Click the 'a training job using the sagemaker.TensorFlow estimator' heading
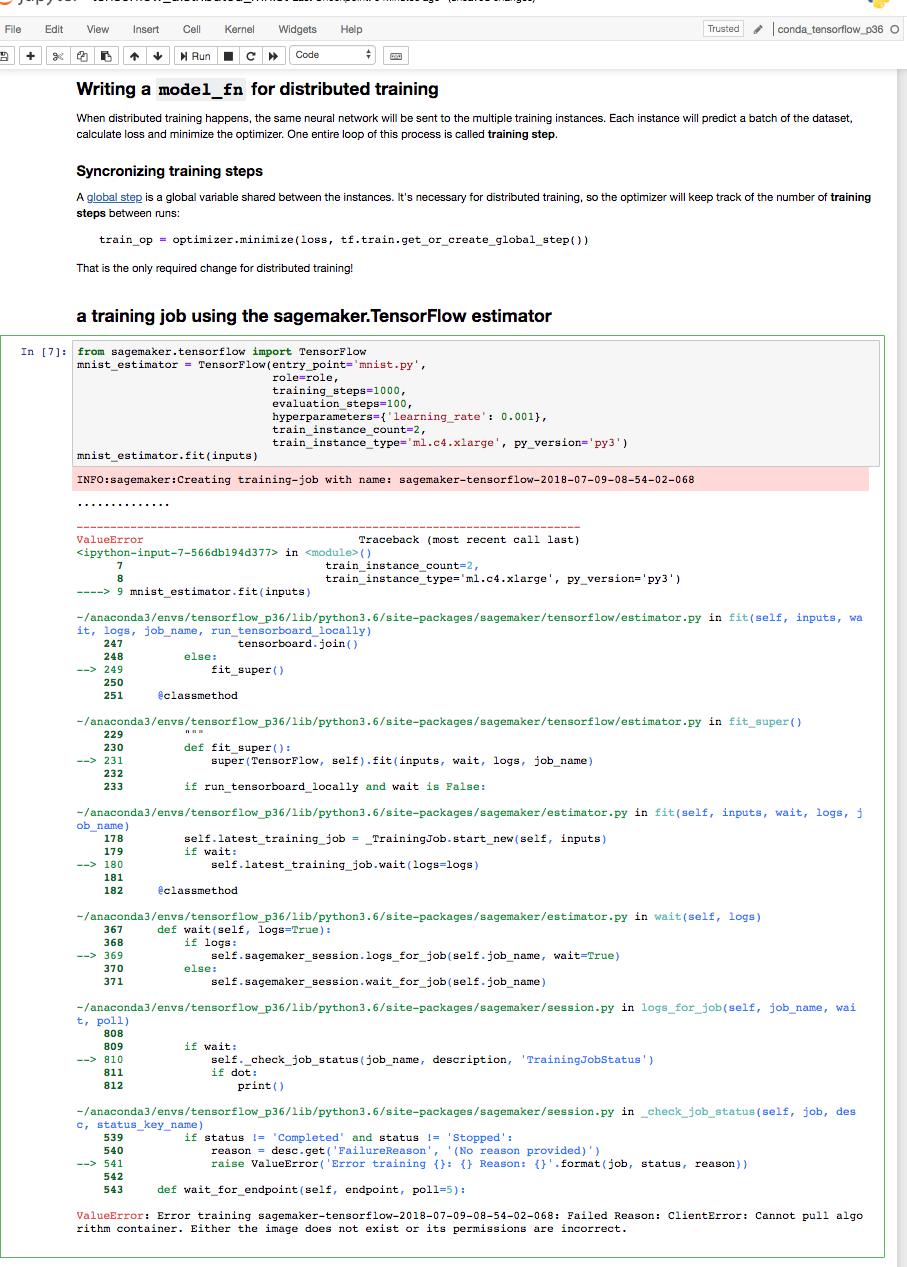Screen dimensions: 907x1267 click(x=314, y=316)
